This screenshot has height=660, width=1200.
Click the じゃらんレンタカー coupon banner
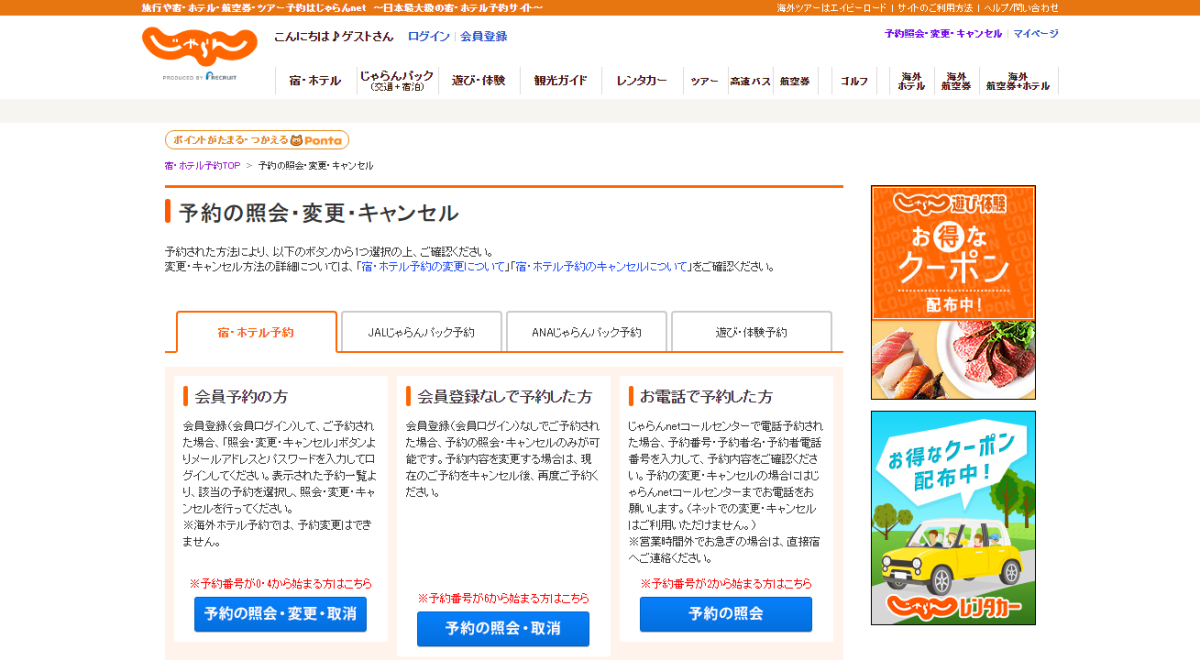953,518
